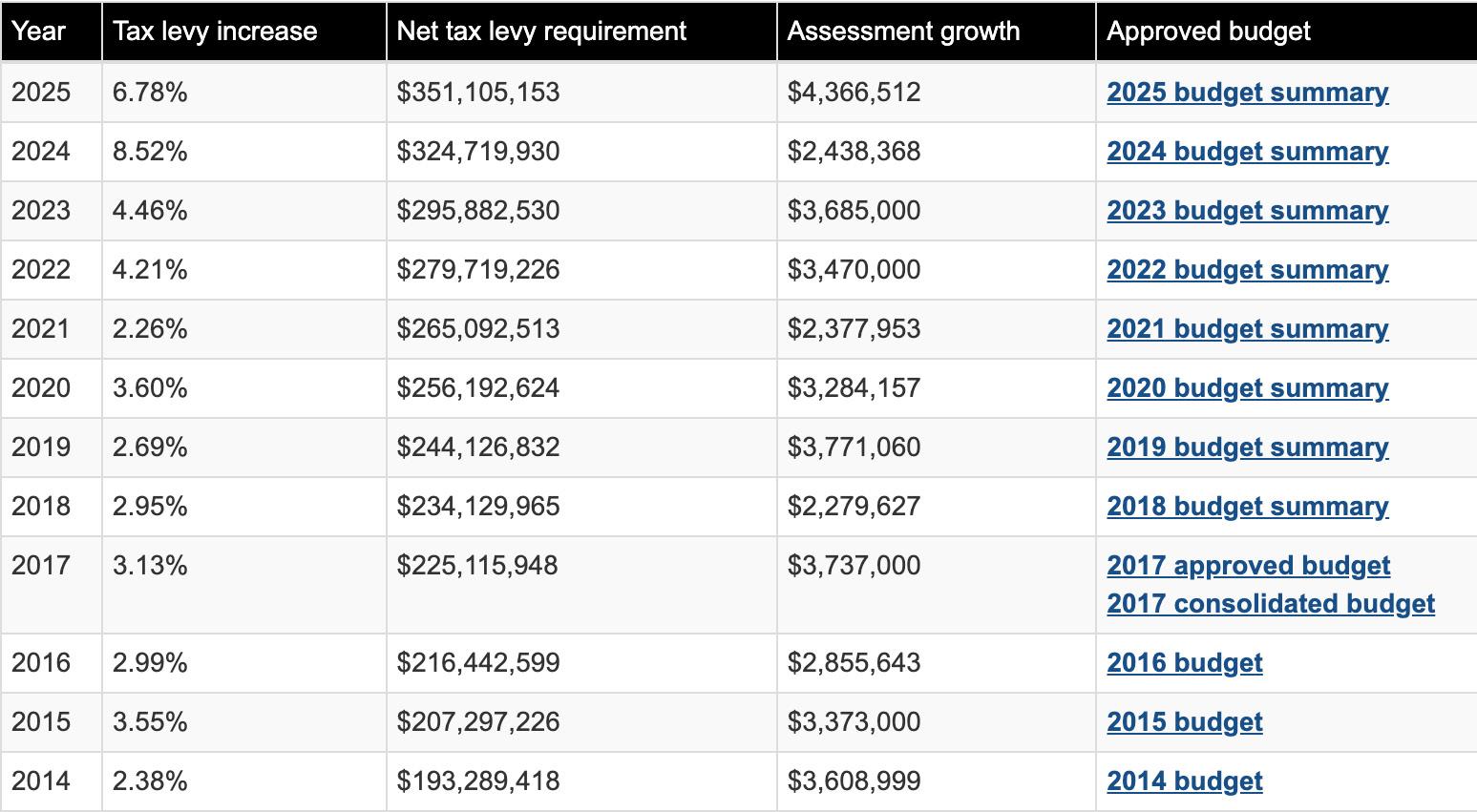Open the 2017 approved budget link
1477x812 pixels.
coord(1248,566)
